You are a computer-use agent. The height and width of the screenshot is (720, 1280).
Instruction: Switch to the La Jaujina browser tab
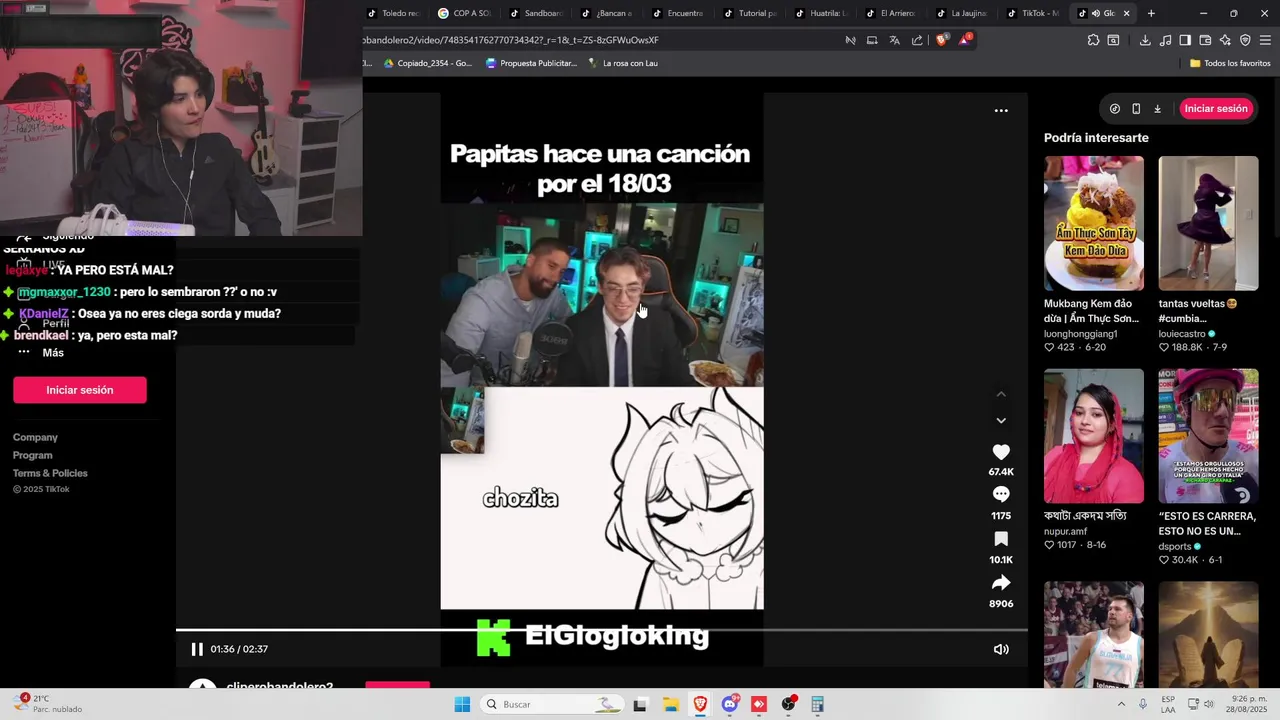click(x=962, y=13)
